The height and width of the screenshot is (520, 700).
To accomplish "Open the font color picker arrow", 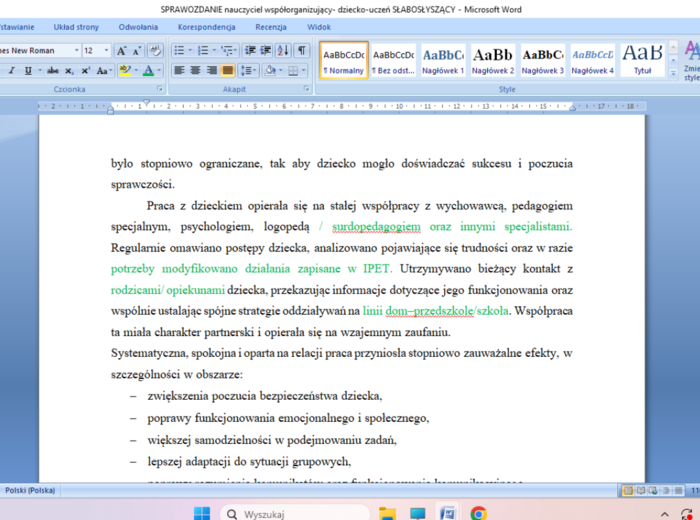I will 159,70.
